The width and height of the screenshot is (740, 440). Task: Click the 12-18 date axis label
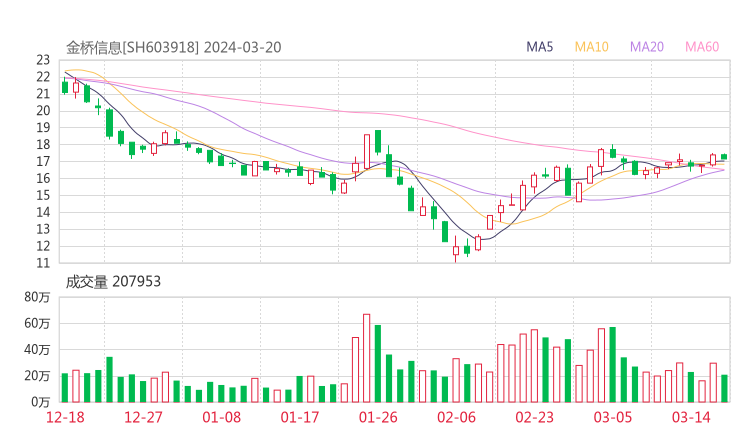[65, 417]
